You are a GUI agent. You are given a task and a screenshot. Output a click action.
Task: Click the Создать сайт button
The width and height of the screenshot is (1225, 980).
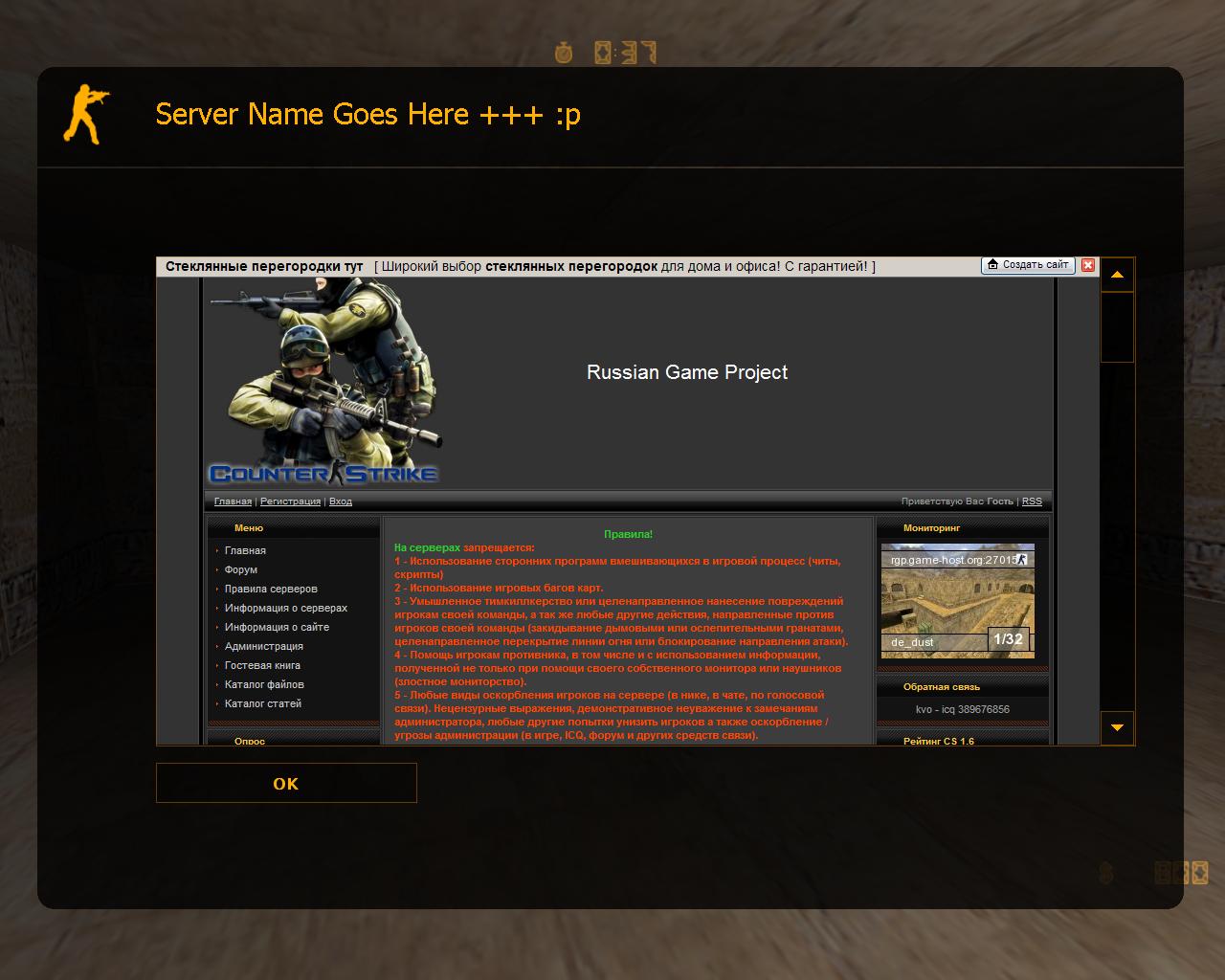point(1028,265)
